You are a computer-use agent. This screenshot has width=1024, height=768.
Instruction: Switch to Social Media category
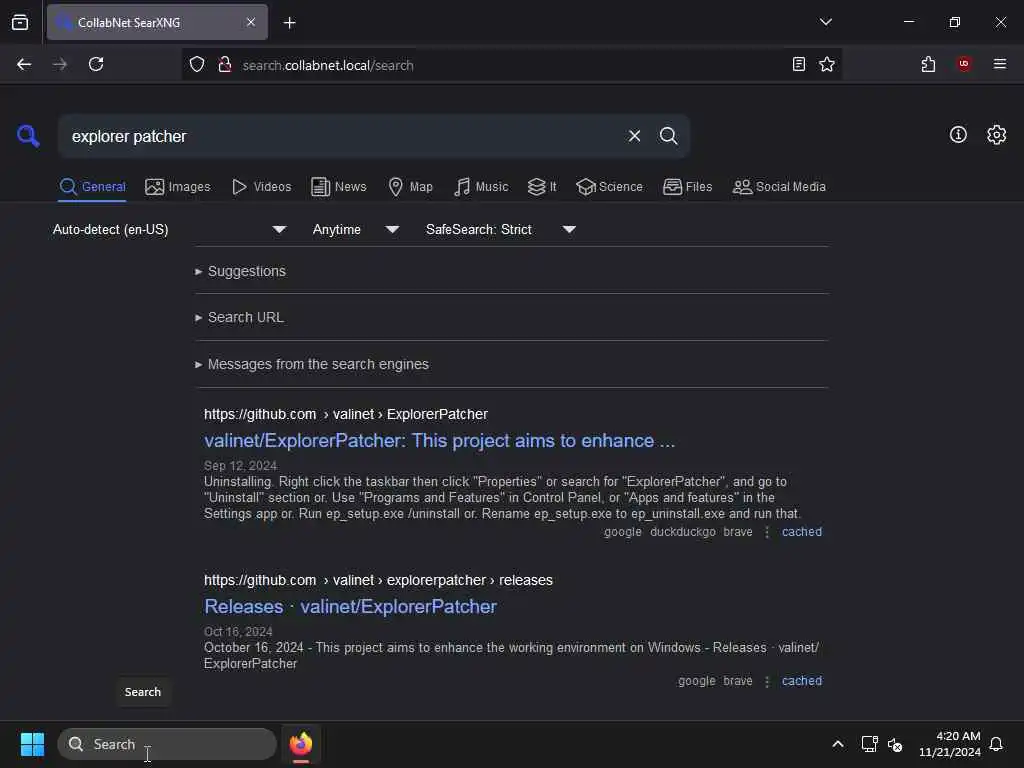coord(779,187)
